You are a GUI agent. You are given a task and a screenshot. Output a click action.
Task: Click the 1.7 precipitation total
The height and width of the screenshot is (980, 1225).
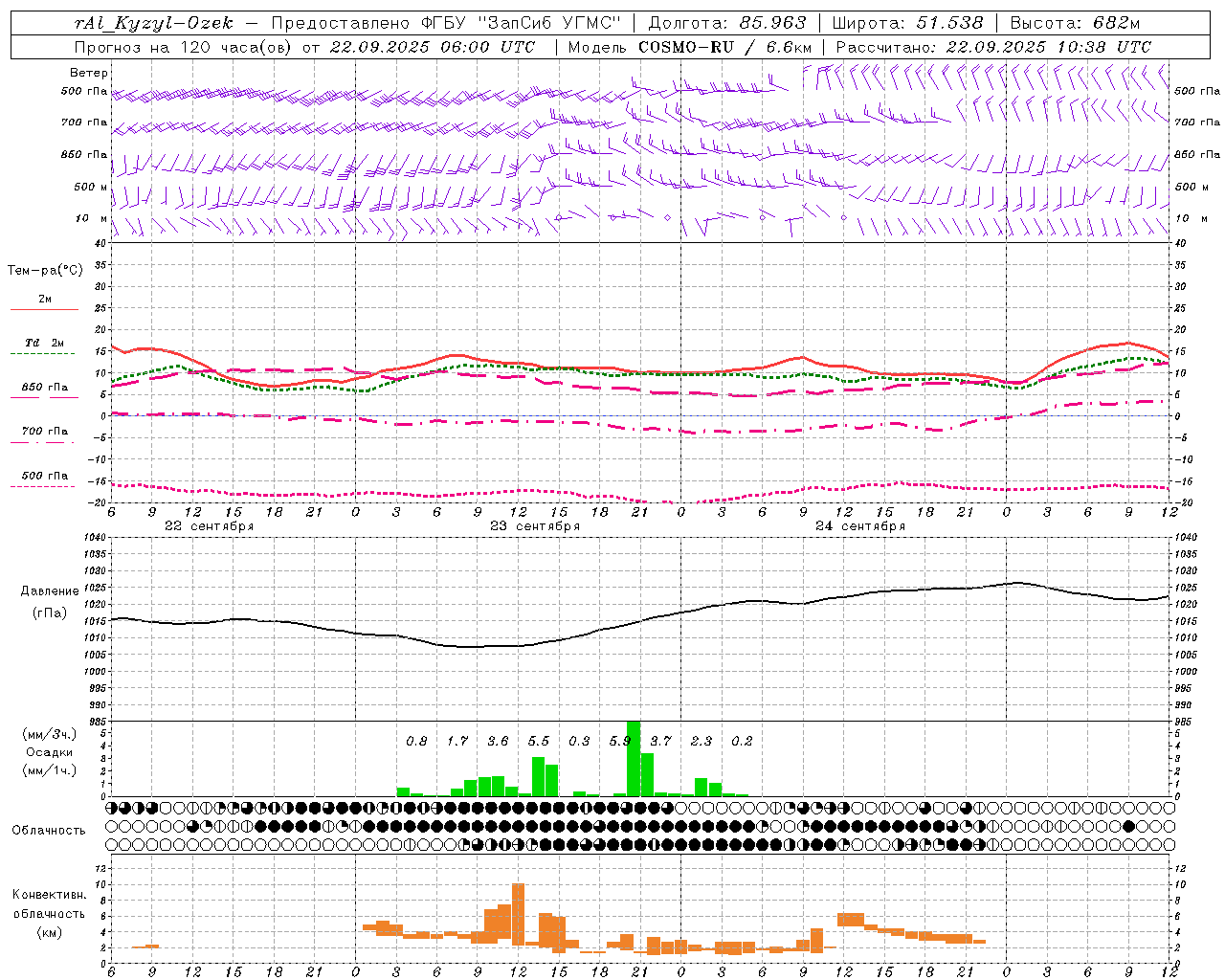457,742
